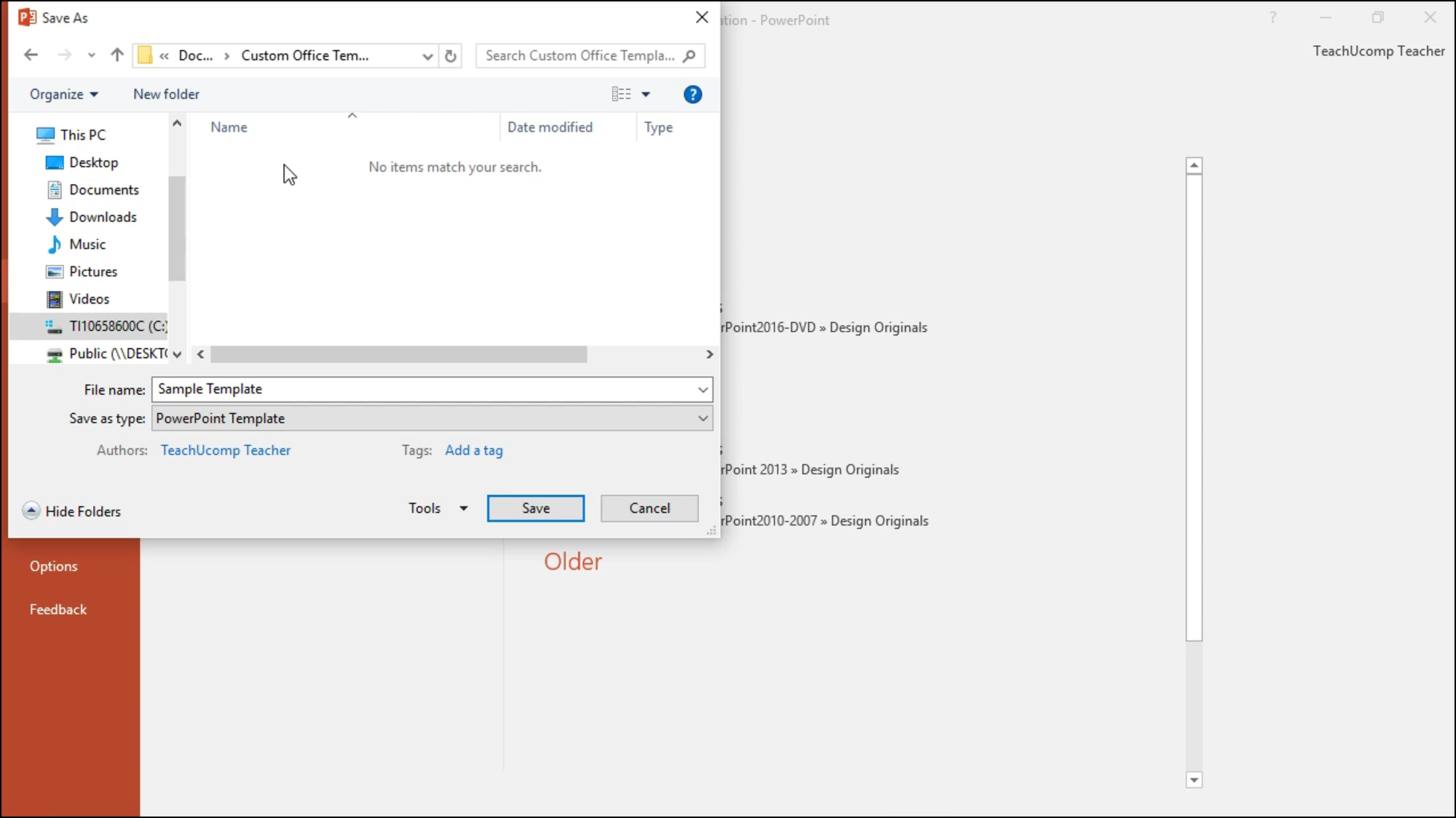
Task: Click the back navigation arrow icon
Action: coord(30,55)
